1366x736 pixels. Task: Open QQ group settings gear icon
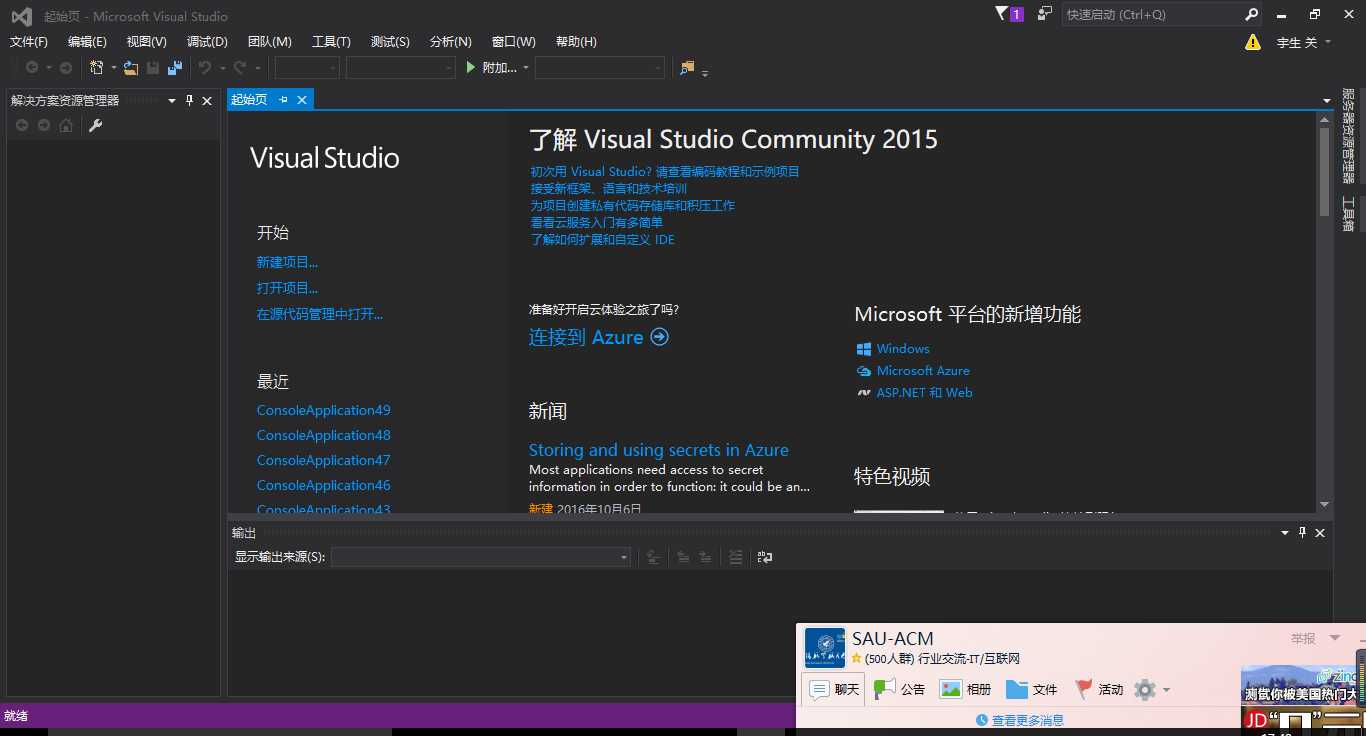point(1145,689)
